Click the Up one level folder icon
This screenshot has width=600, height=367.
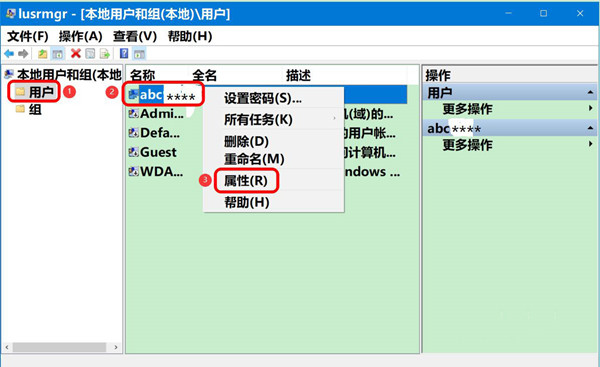[42, 54]
